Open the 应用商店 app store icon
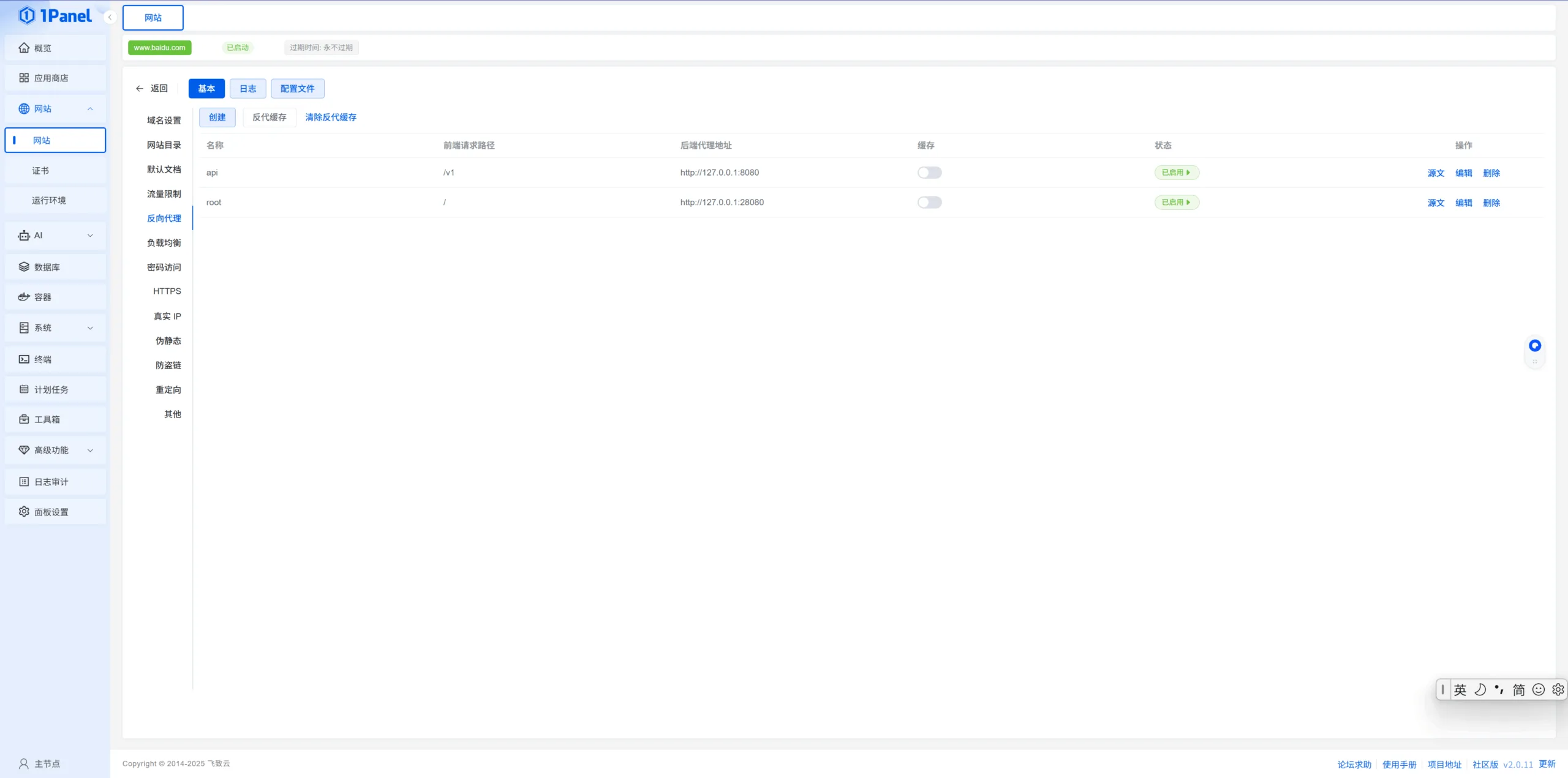This screenshot has height=778, width=1568. (x=24, y=78)
